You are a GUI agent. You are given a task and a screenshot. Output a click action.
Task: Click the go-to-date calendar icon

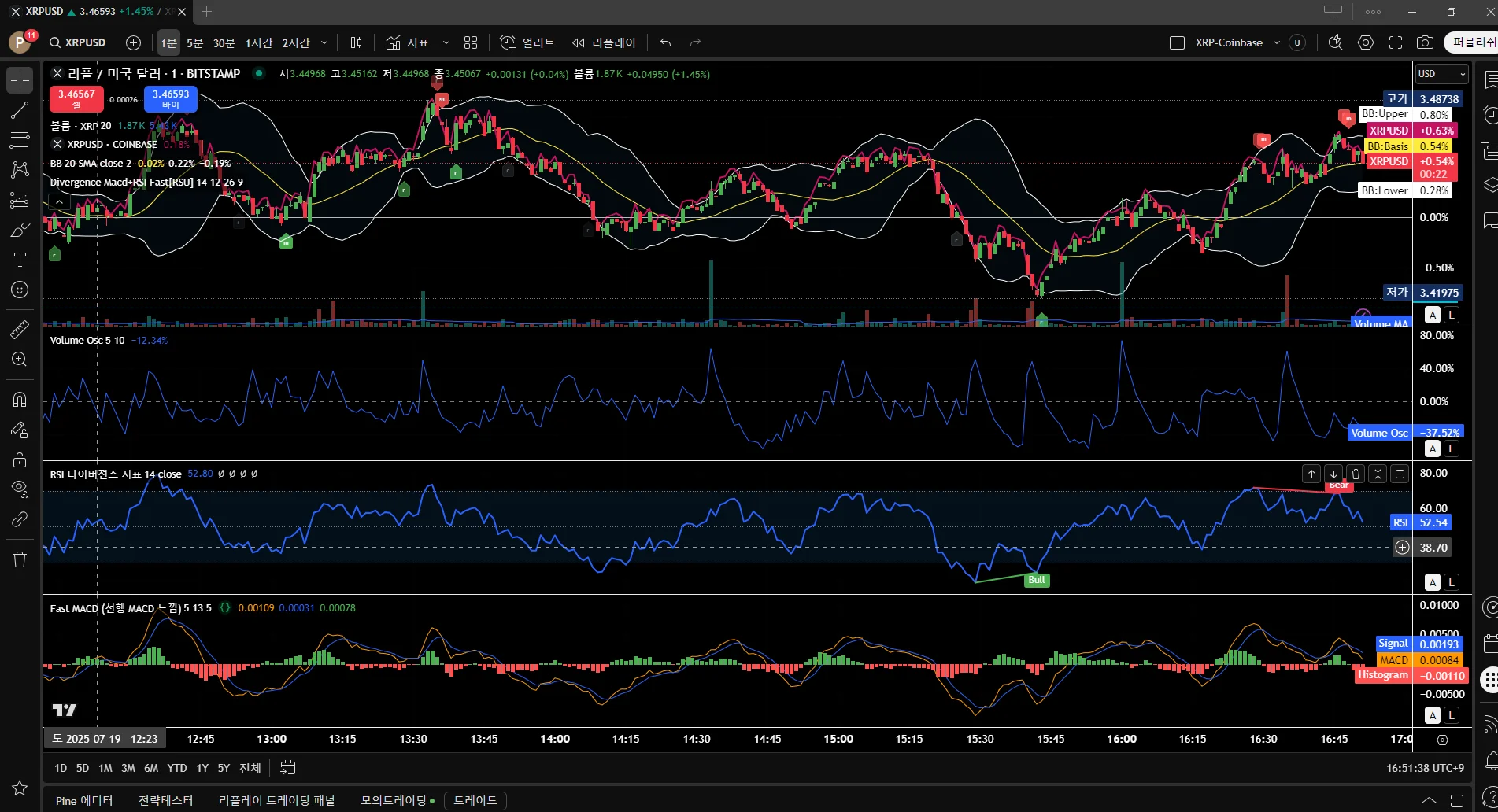pos(288,768)
